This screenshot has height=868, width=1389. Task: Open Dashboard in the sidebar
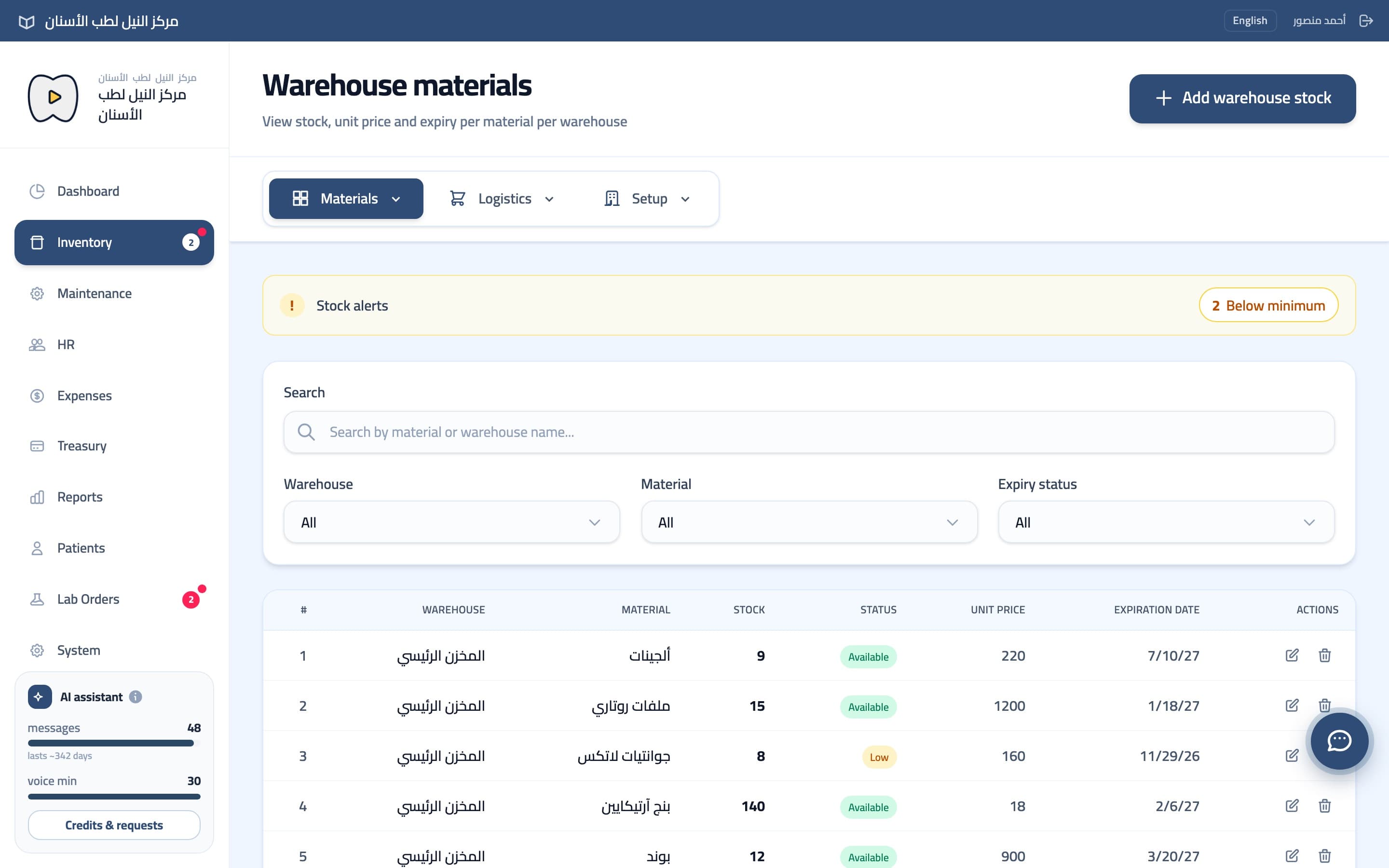[114, 191]
